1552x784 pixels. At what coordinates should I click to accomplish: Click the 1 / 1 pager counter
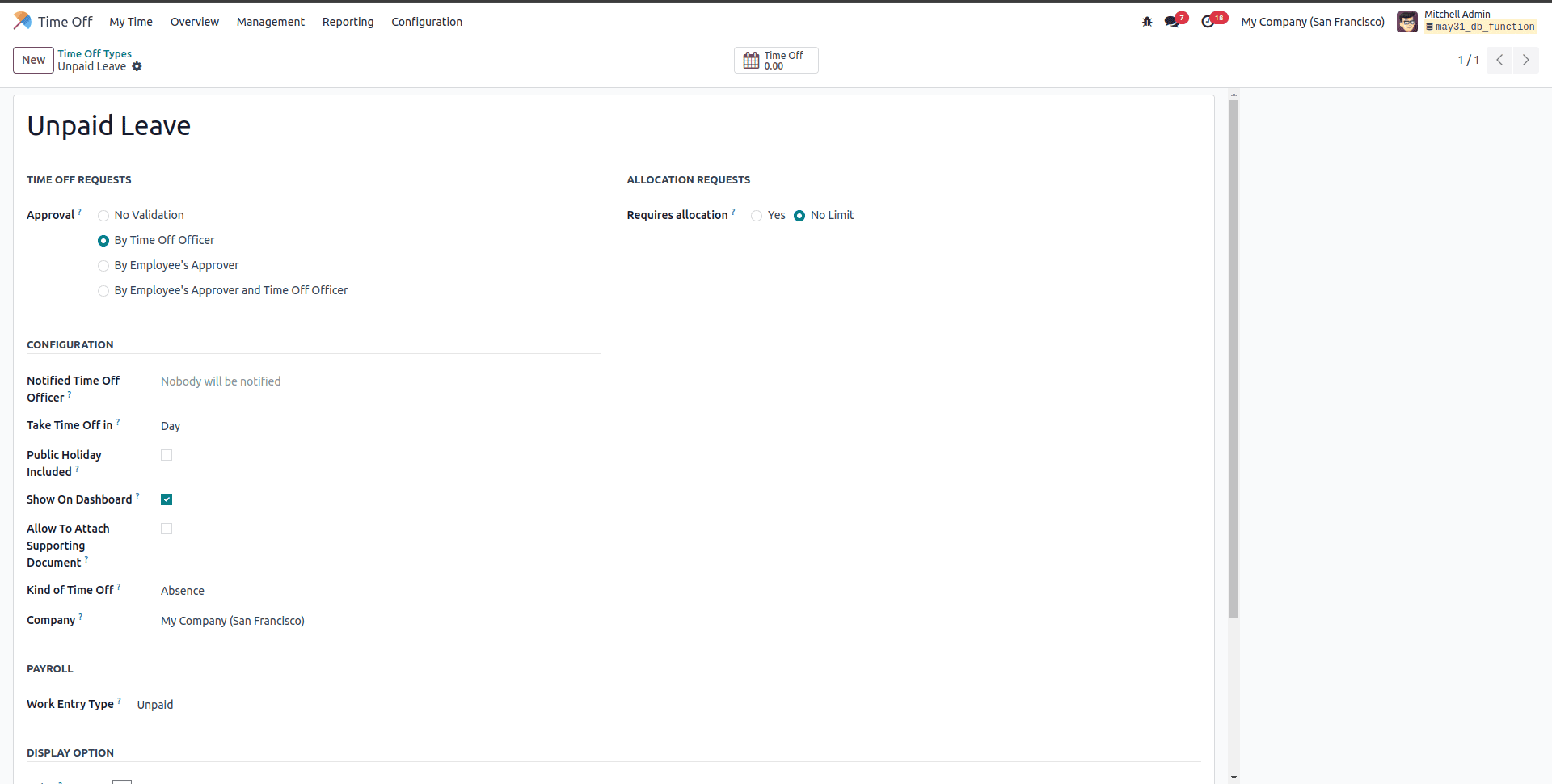click(x=1468, y=60)
